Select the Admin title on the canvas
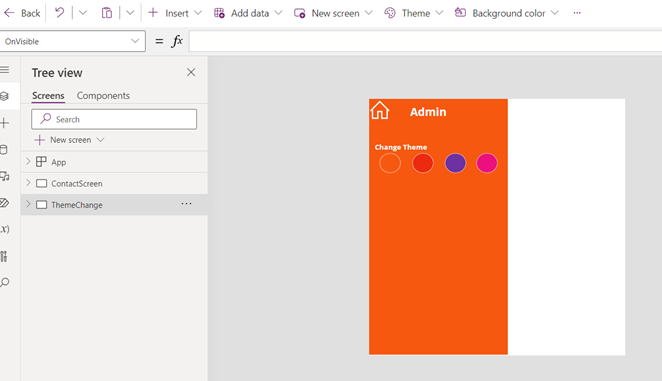 click(x=428, y=112)
